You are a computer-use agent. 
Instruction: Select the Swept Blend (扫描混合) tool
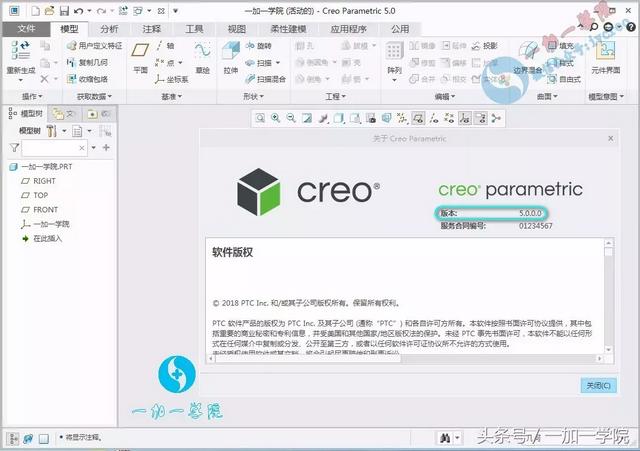(265, 79)
